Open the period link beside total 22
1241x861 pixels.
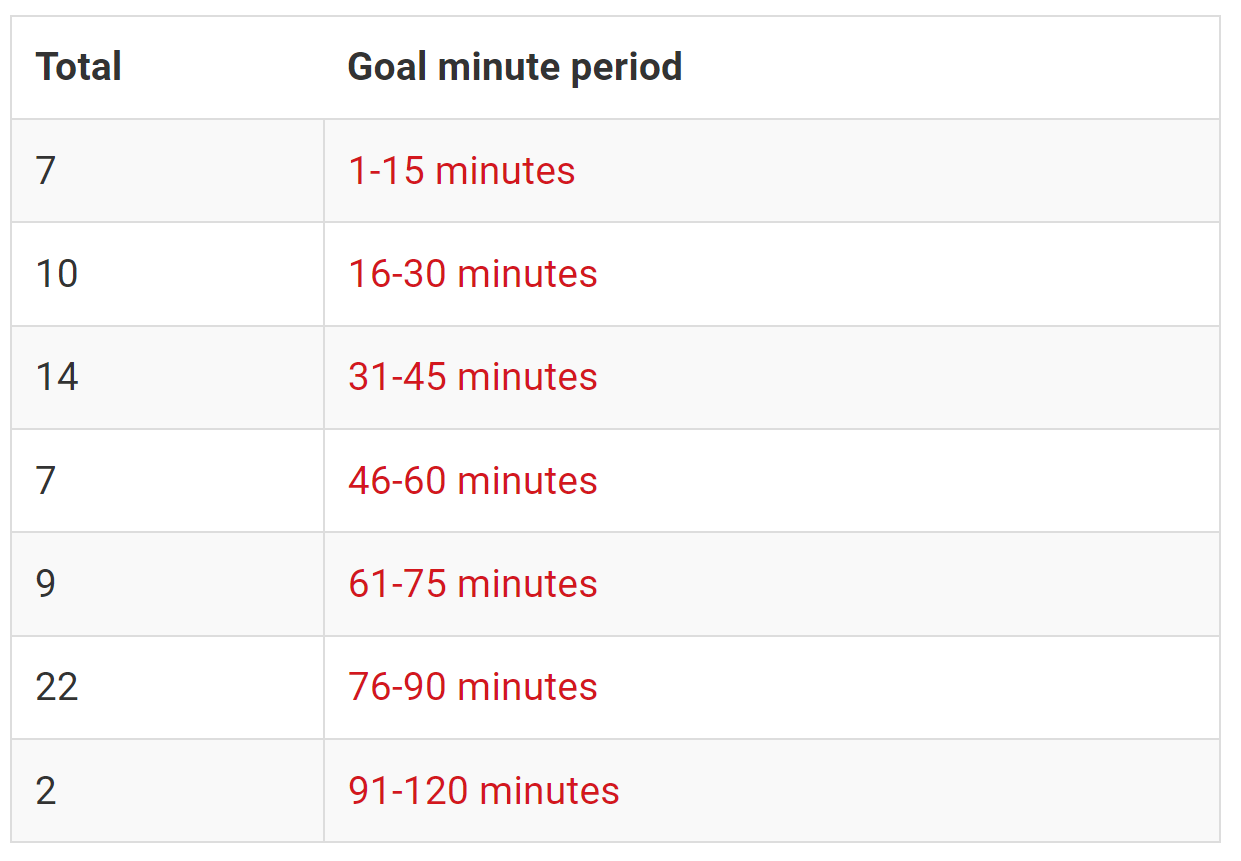[x=472, y=687]
